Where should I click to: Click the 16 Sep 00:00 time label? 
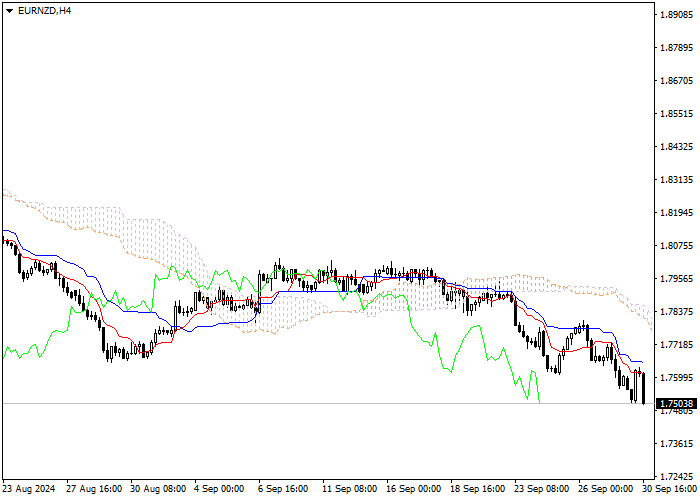[414, 489]
